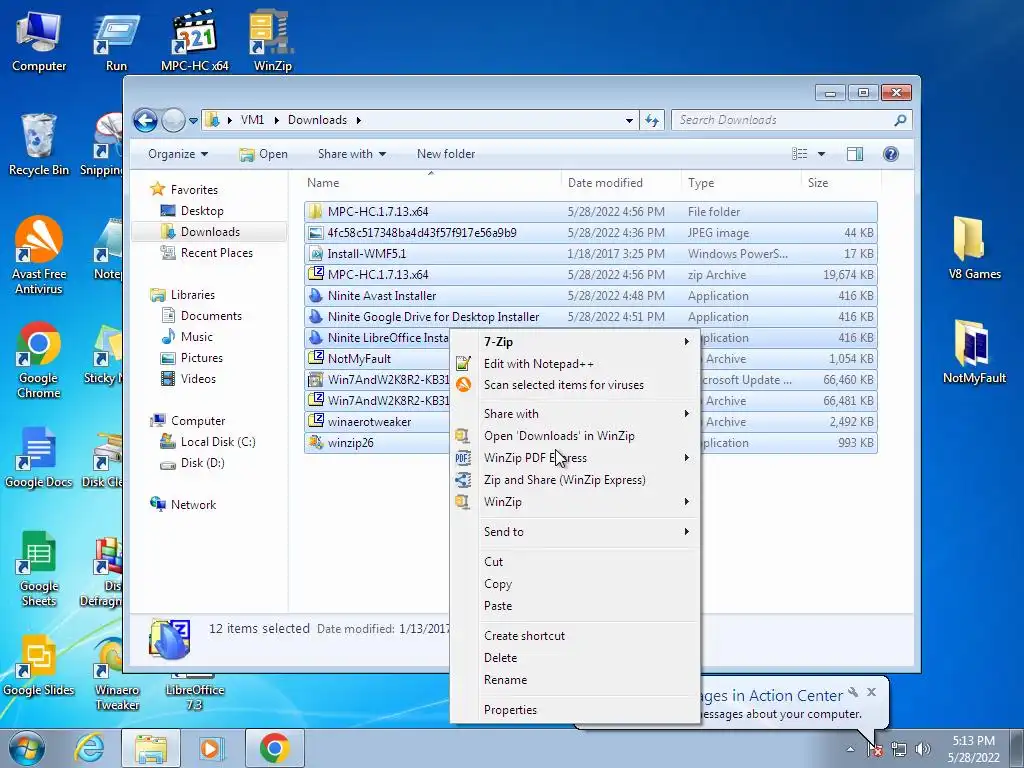The image size is (1024, 768).
Task: Open the Recycle Bin
Action: coord(39,145)
